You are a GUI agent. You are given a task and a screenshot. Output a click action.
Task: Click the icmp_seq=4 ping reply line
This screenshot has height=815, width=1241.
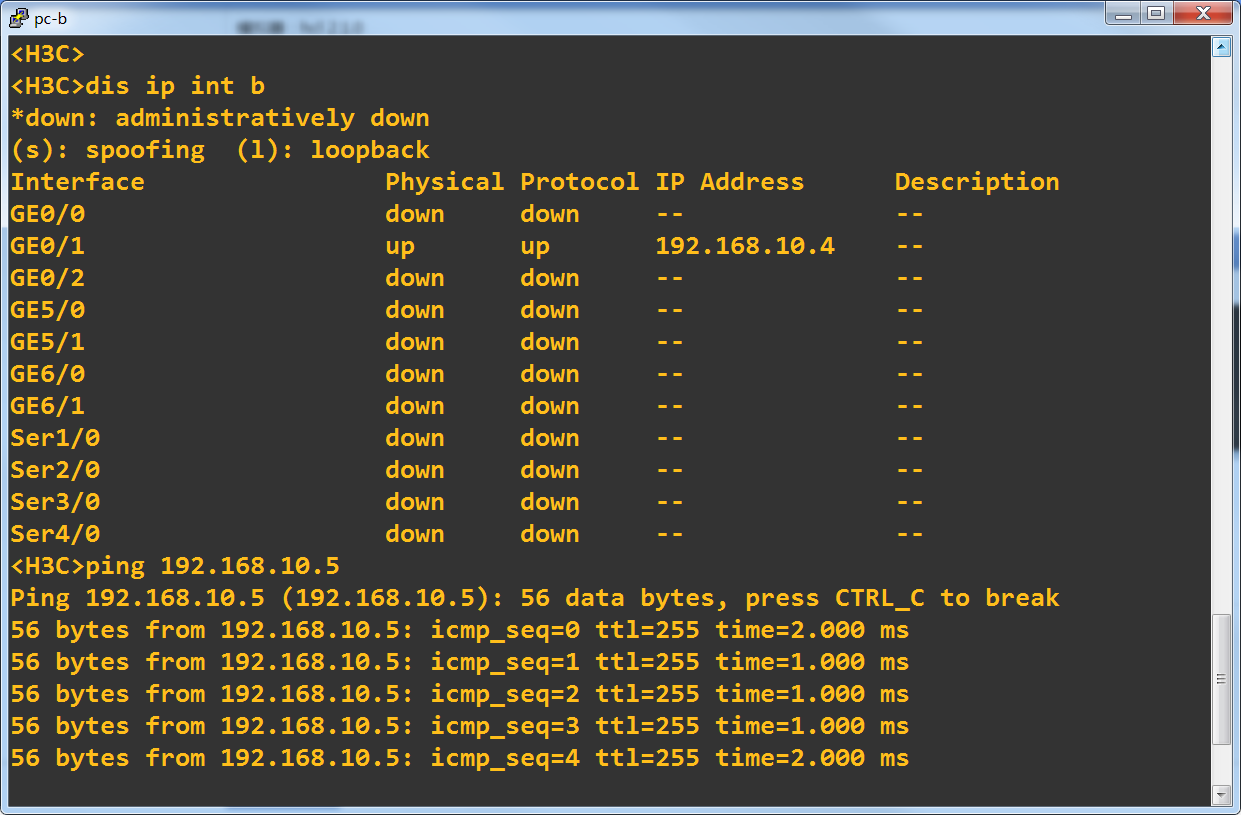(460, 758)
